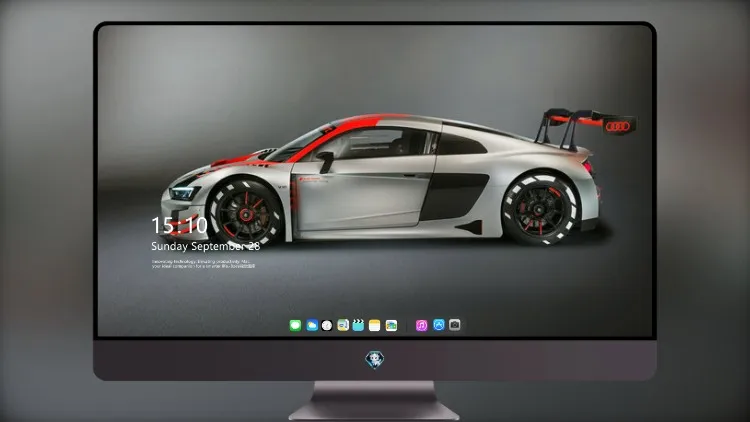Launch the teal clapperboard video app
Screen dimensions: 750x422
tap(358, 325)
